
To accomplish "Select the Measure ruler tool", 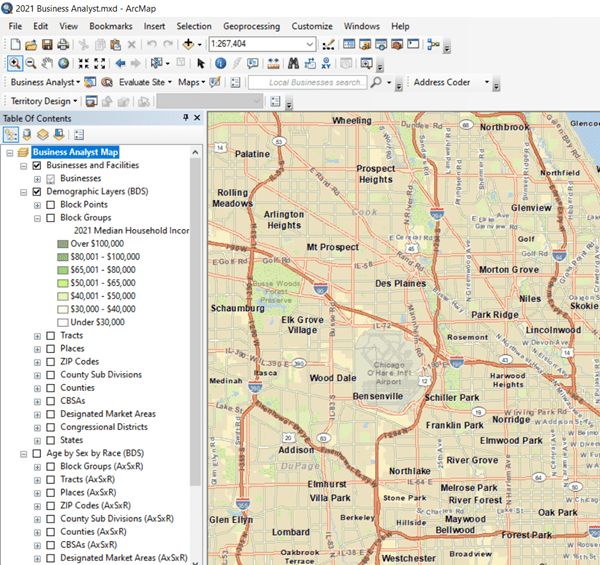I will pos(273,63).
